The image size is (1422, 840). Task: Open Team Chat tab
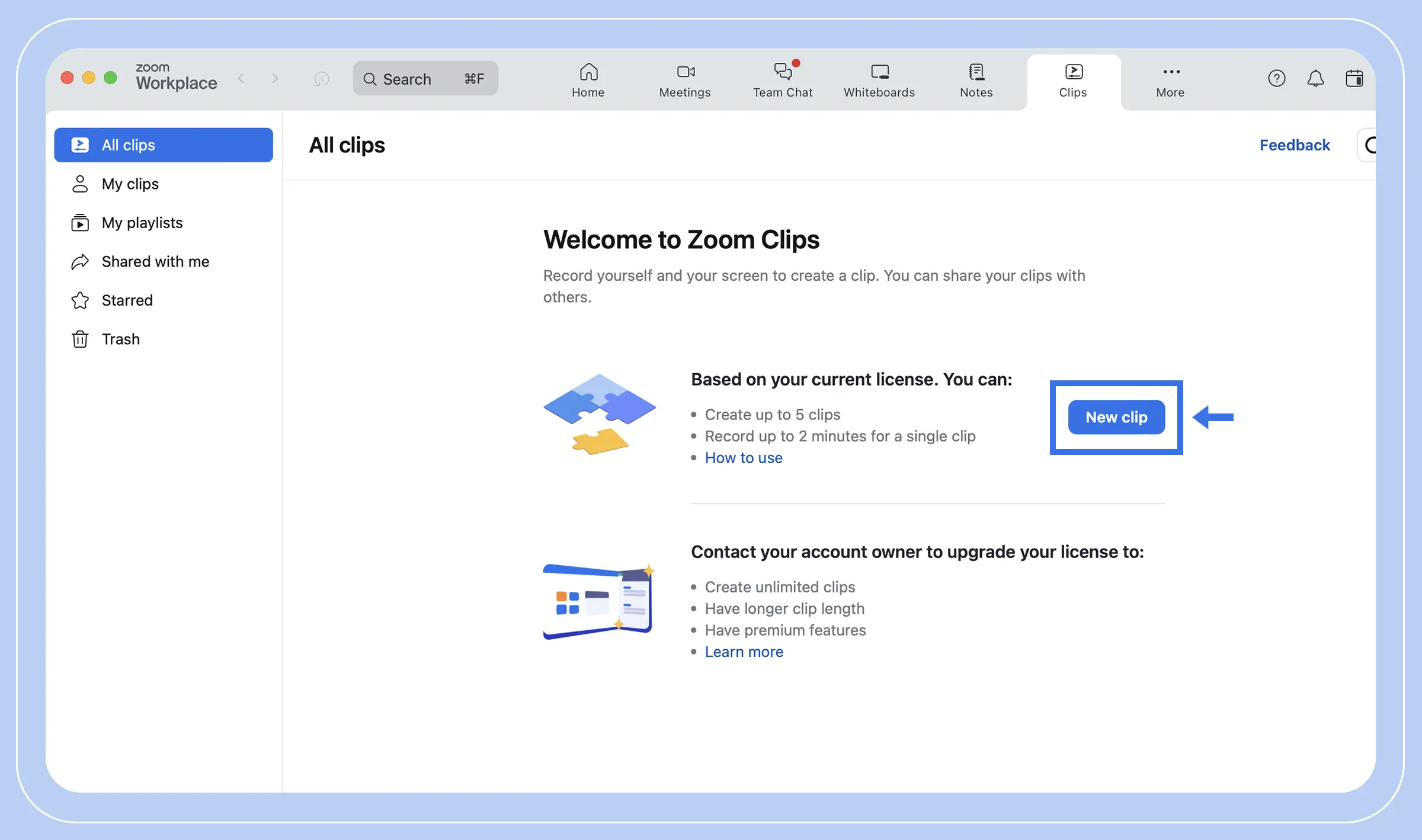[x=783, y=81]
